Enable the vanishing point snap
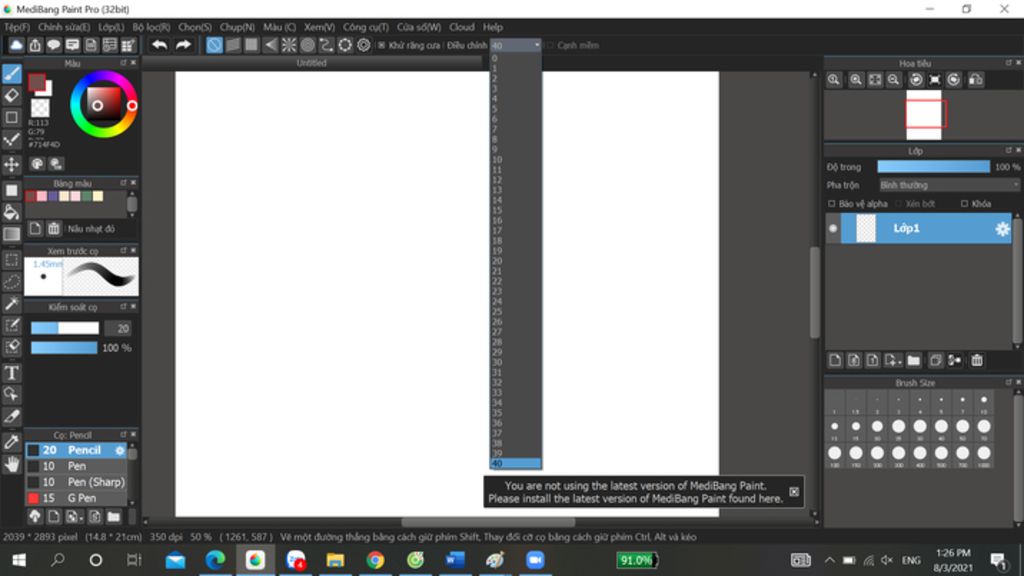Viewport: 1024px width, 576px height. tap(270, 45)
